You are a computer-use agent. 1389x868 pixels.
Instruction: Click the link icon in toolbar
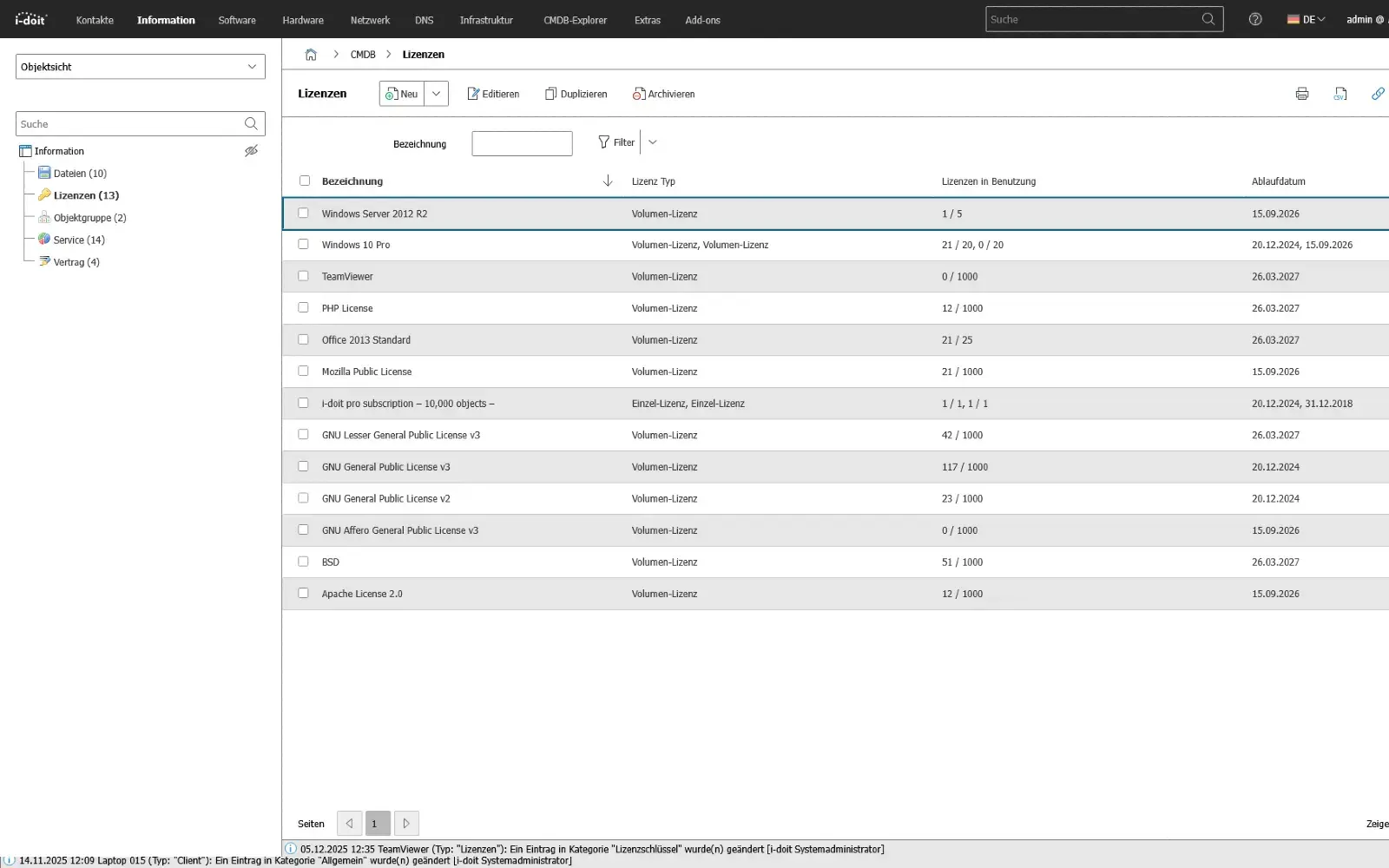[x=1377, y=94]
